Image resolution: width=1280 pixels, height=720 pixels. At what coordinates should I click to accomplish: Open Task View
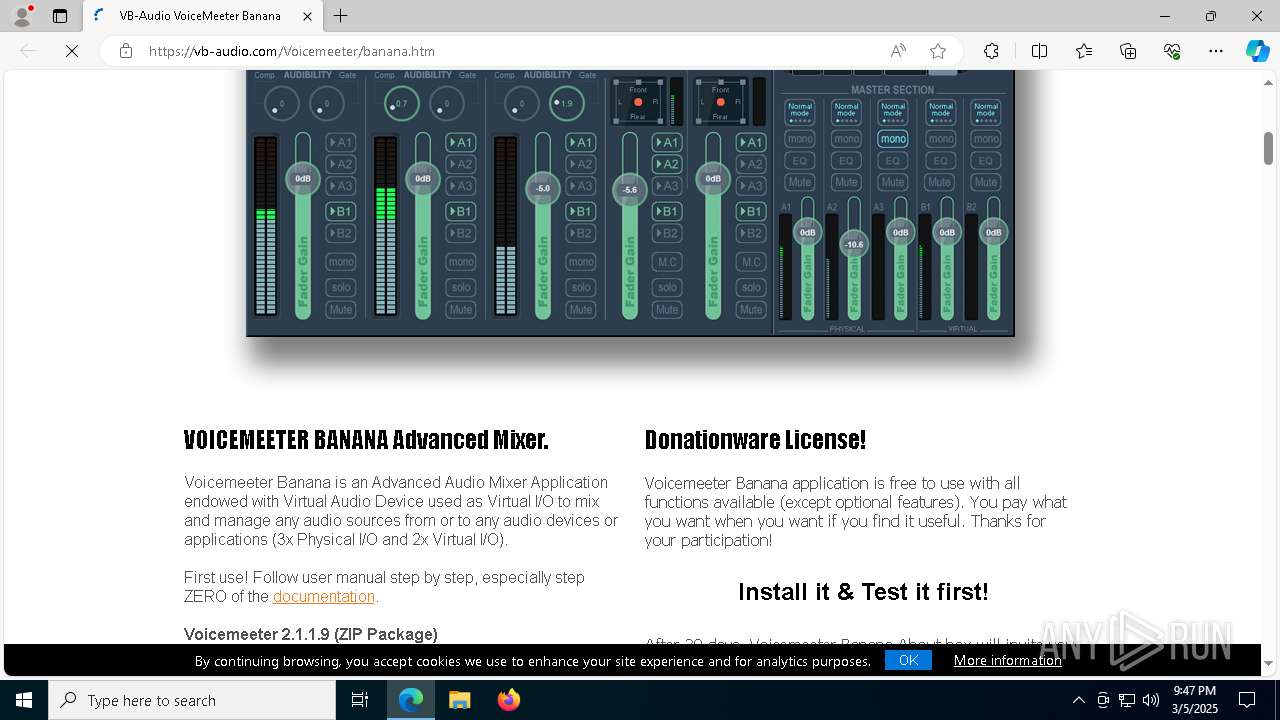point(360,700)
